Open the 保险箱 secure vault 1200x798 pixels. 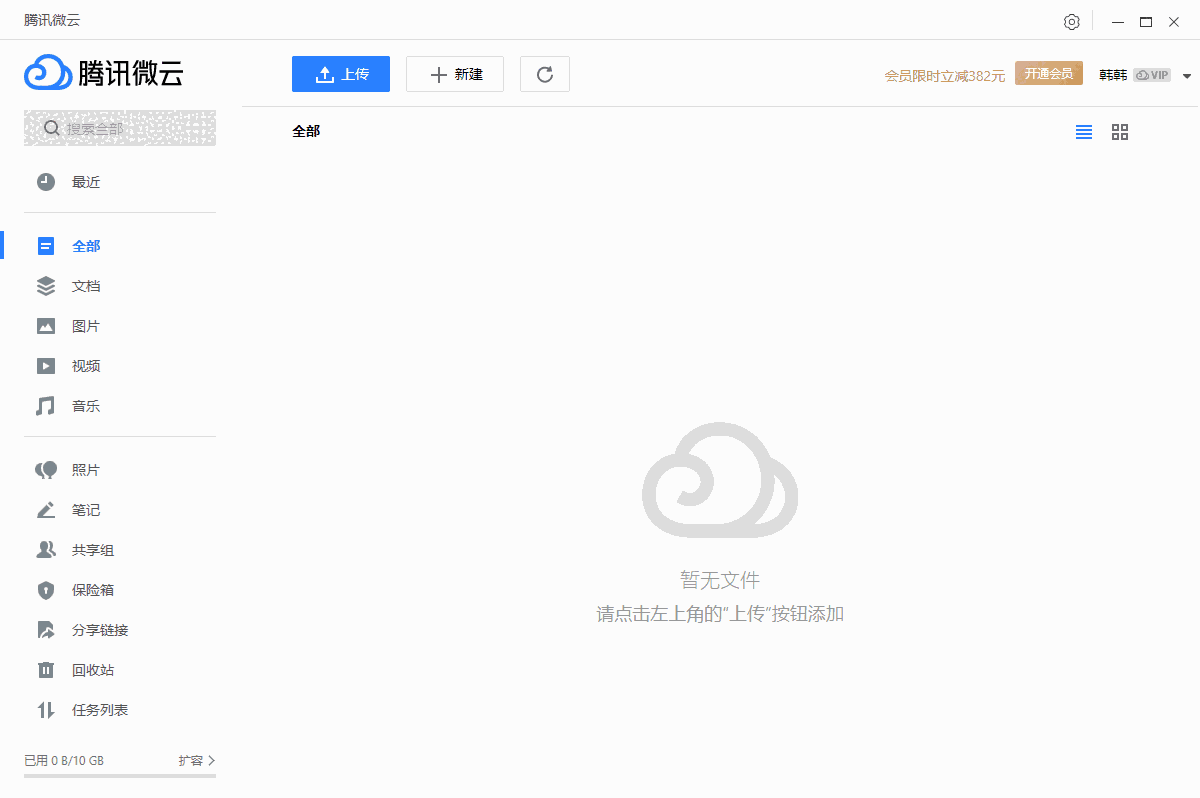85,589
